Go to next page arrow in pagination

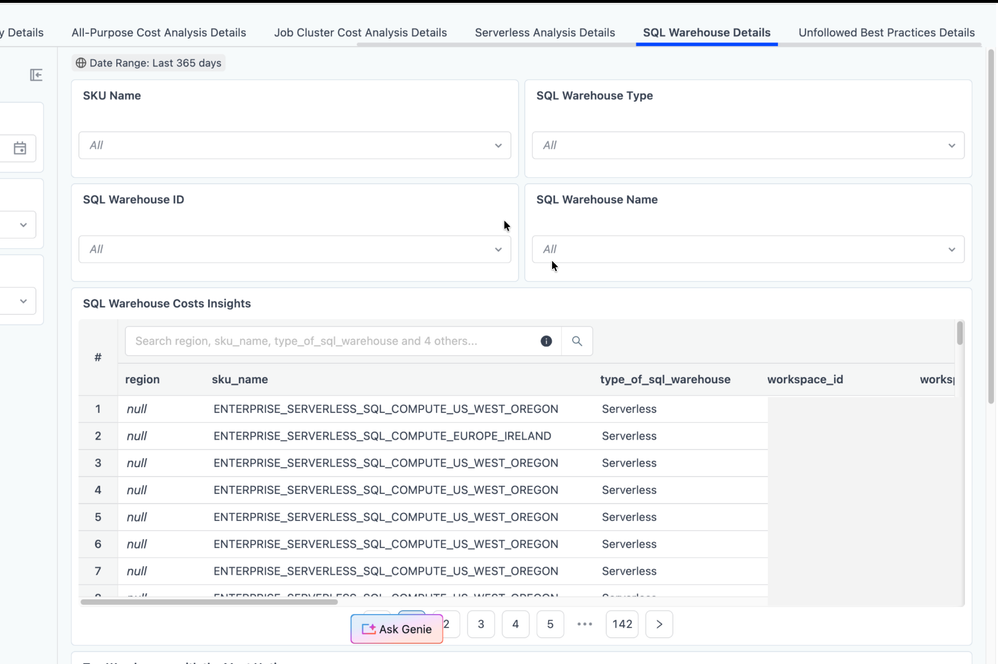[659, 624]
